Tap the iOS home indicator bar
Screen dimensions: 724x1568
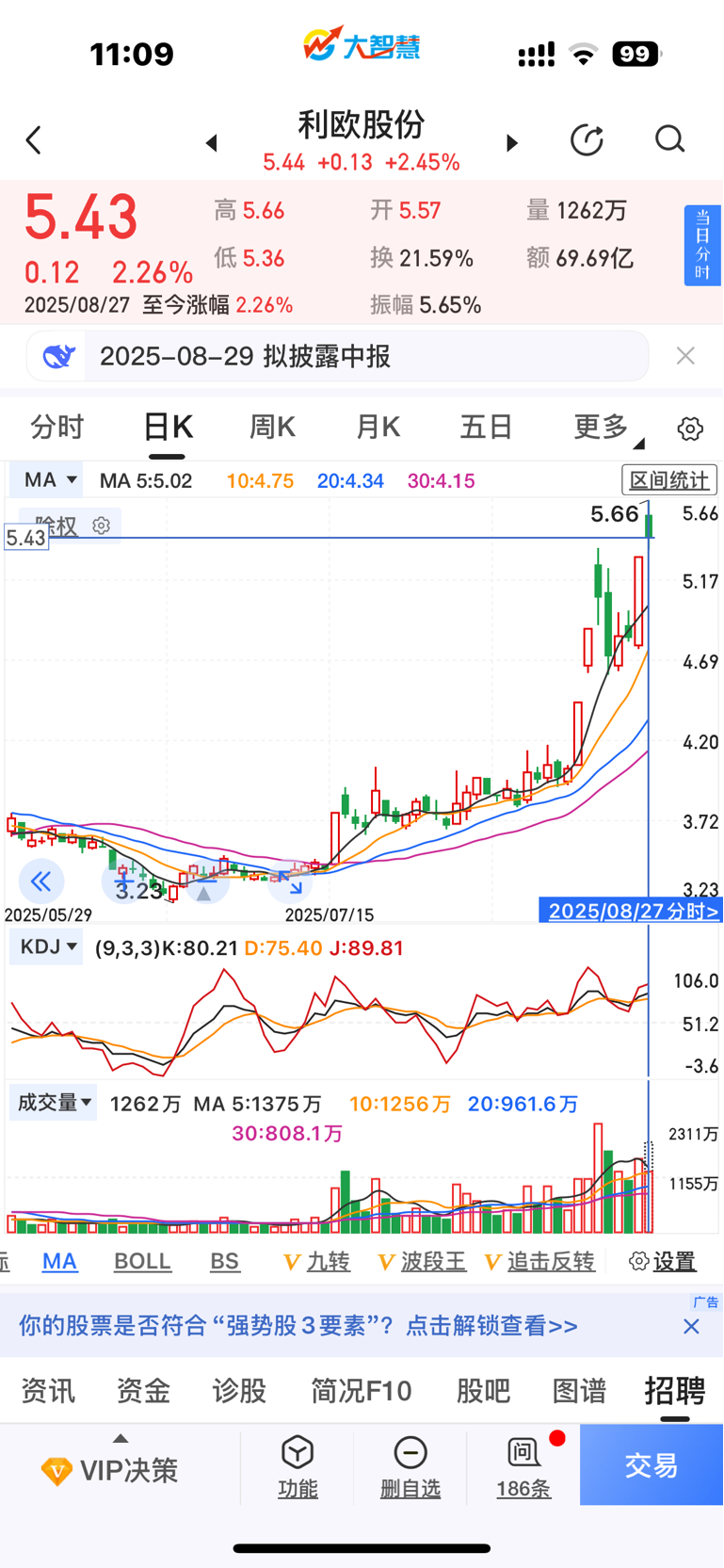tap(362, 1548)
